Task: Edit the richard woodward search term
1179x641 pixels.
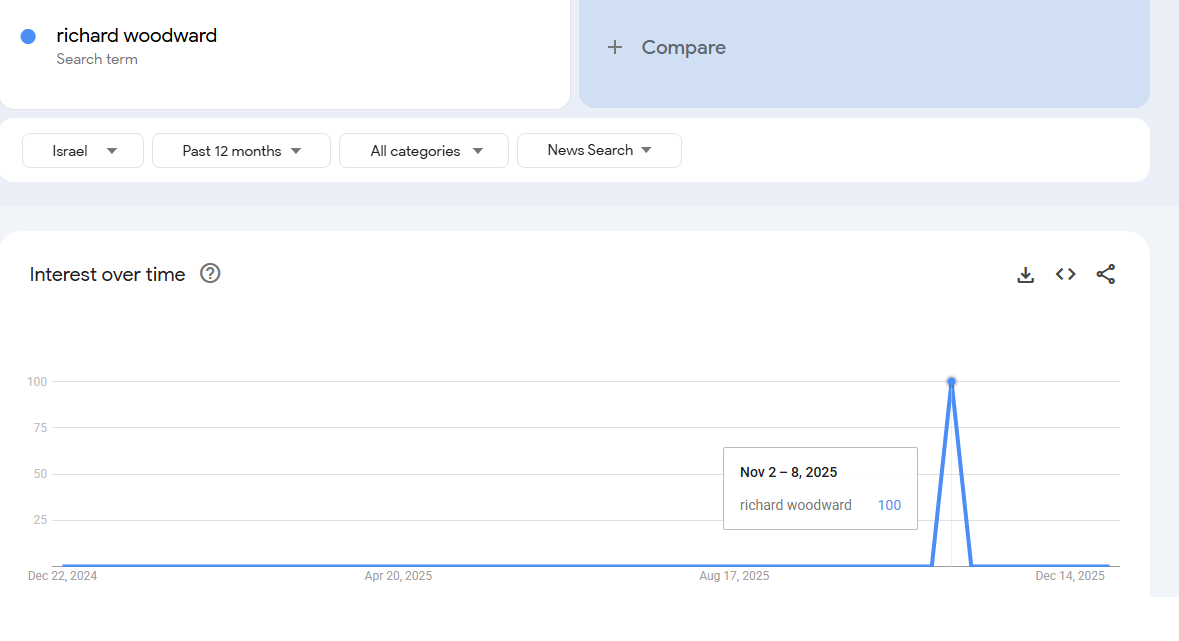Action: (x=136, y=35)
